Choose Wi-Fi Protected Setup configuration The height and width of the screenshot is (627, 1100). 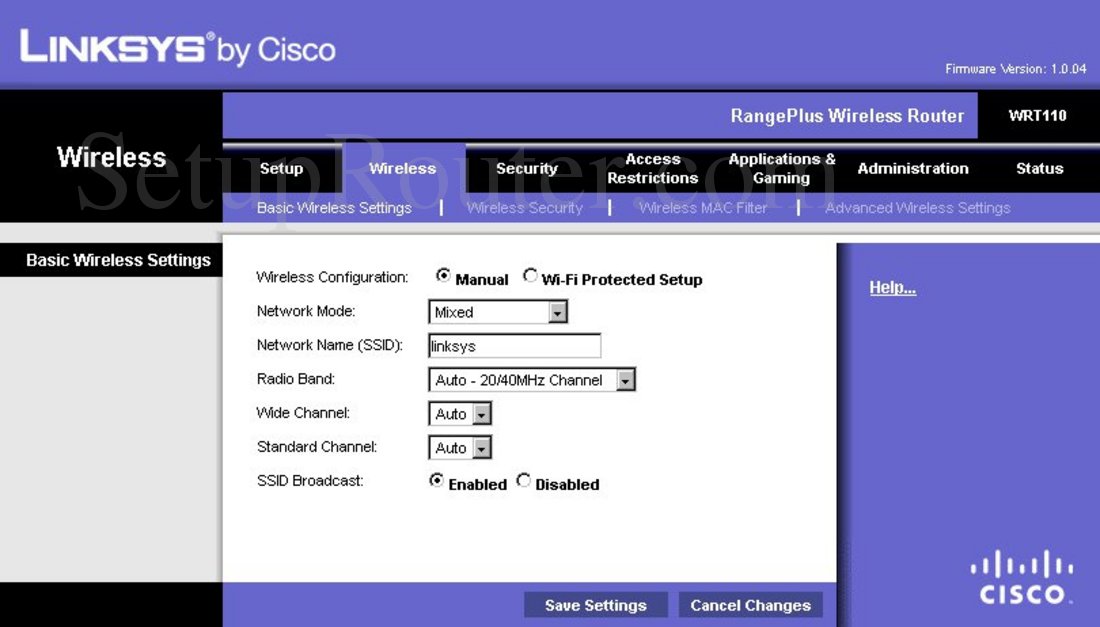click(x=530, y=276)
